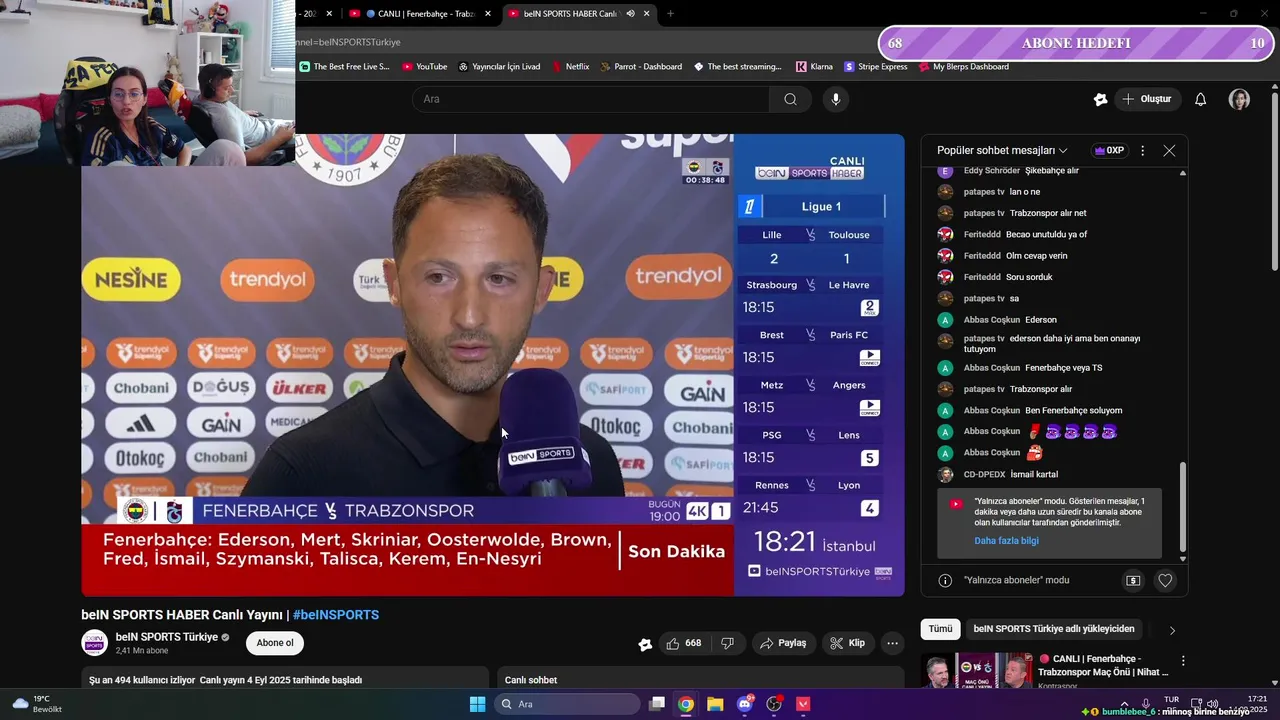Open Fenerbahçe - Trabzonspor Maç Önü thumbnail

tap(977, 671)
